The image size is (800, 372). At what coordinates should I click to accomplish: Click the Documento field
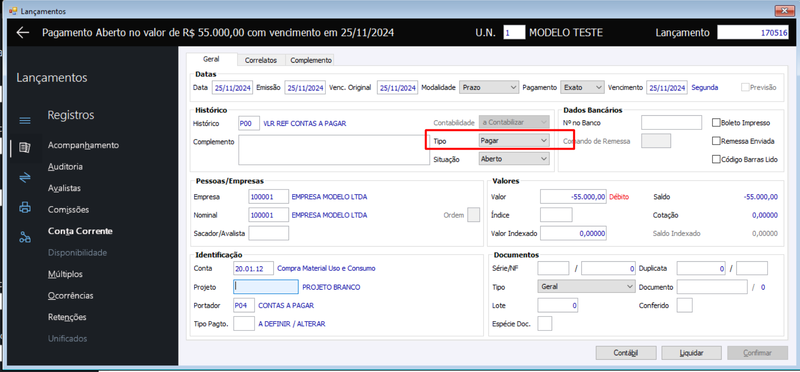(x=712, y=287)
